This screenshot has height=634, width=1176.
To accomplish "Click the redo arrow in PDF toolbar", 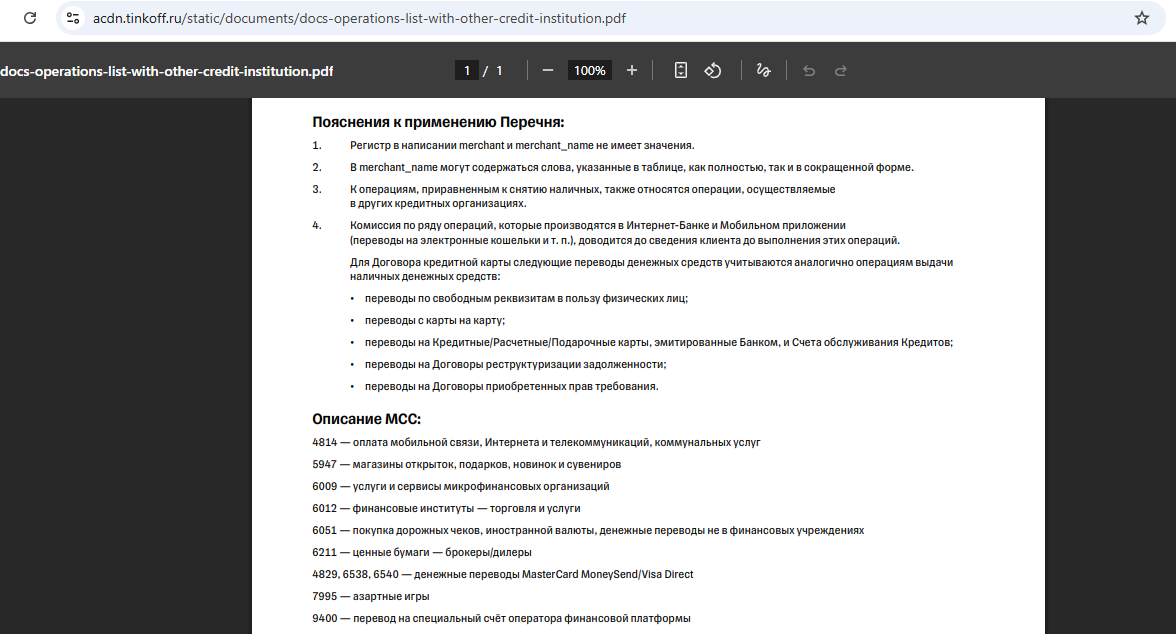I will 841,71.
